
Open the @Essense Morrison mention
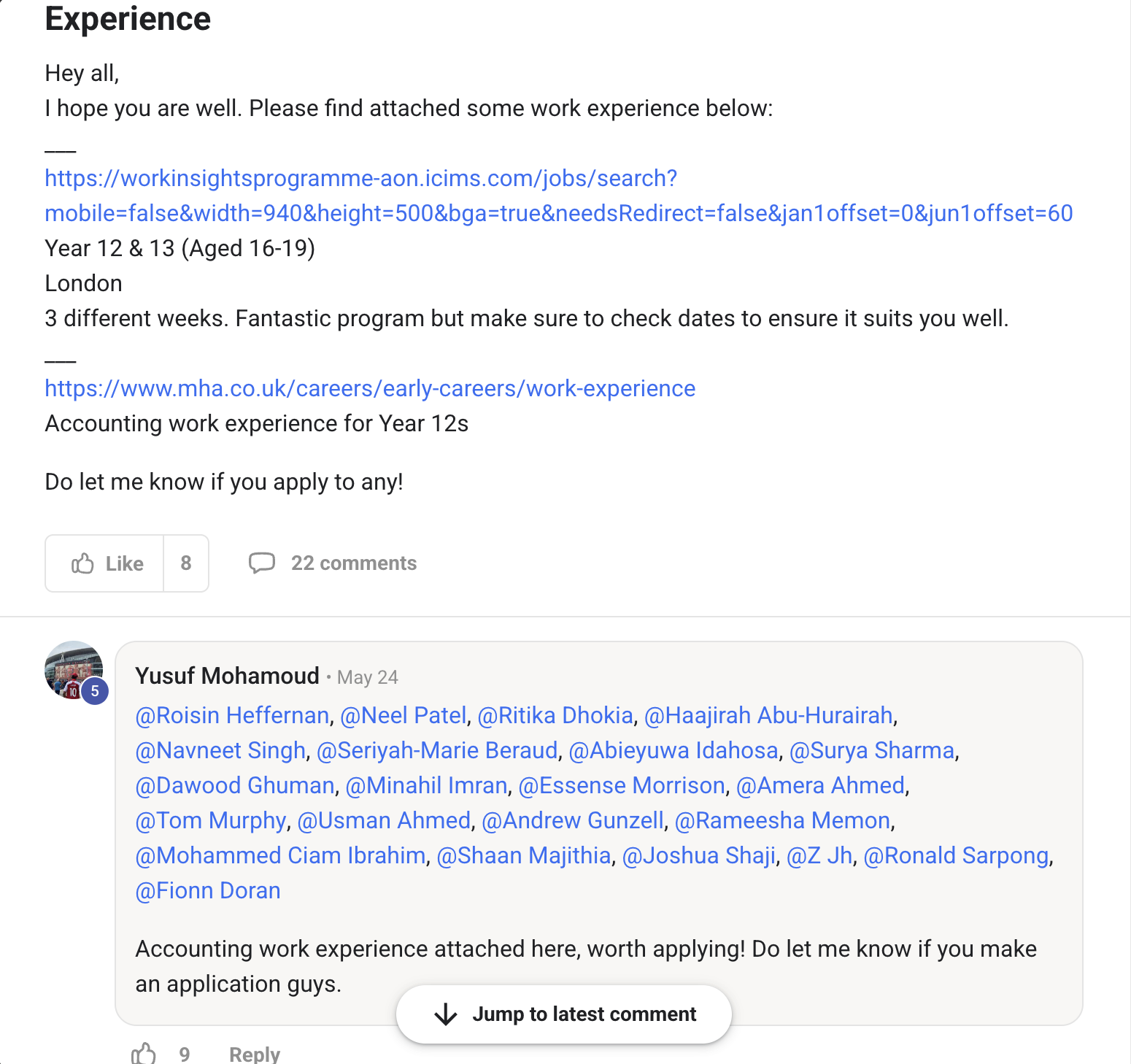pos(622,786)
